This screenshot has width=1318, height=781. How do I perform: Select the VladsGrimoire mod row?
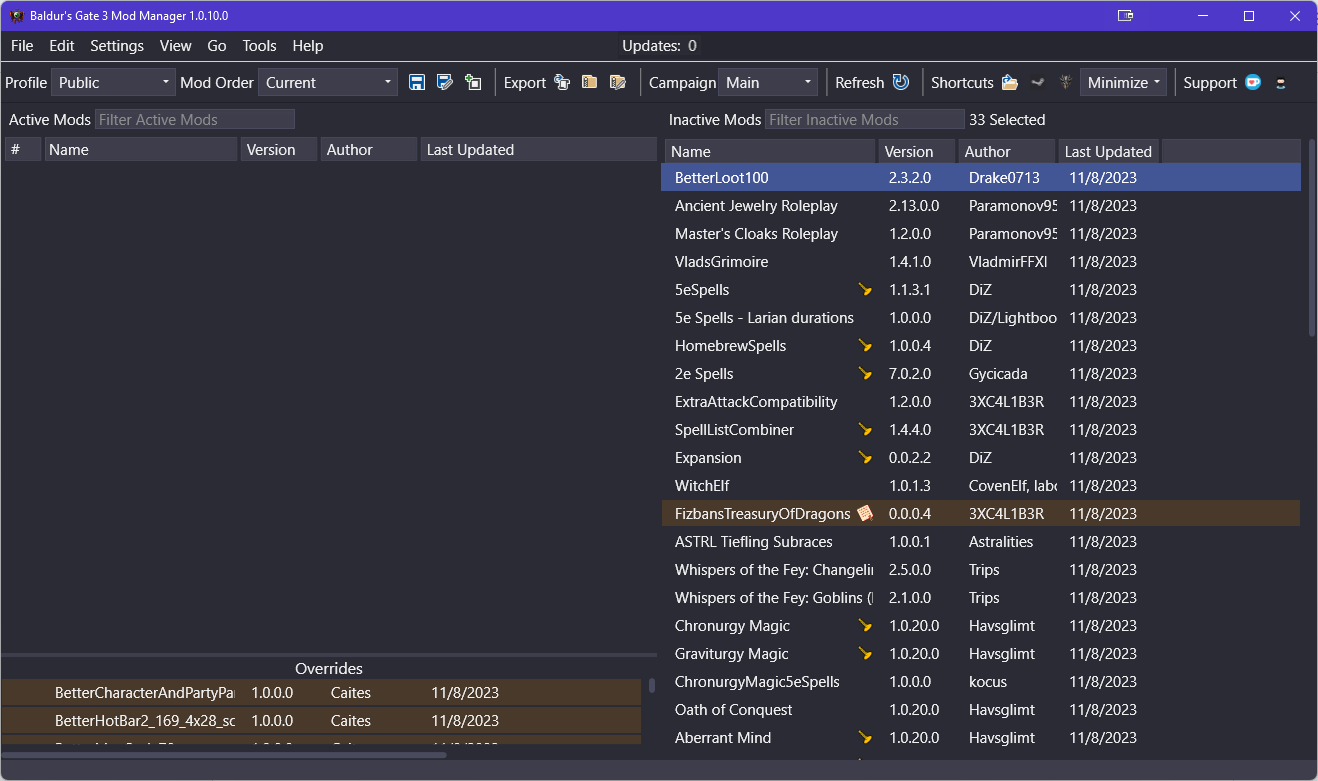(981, 262)
